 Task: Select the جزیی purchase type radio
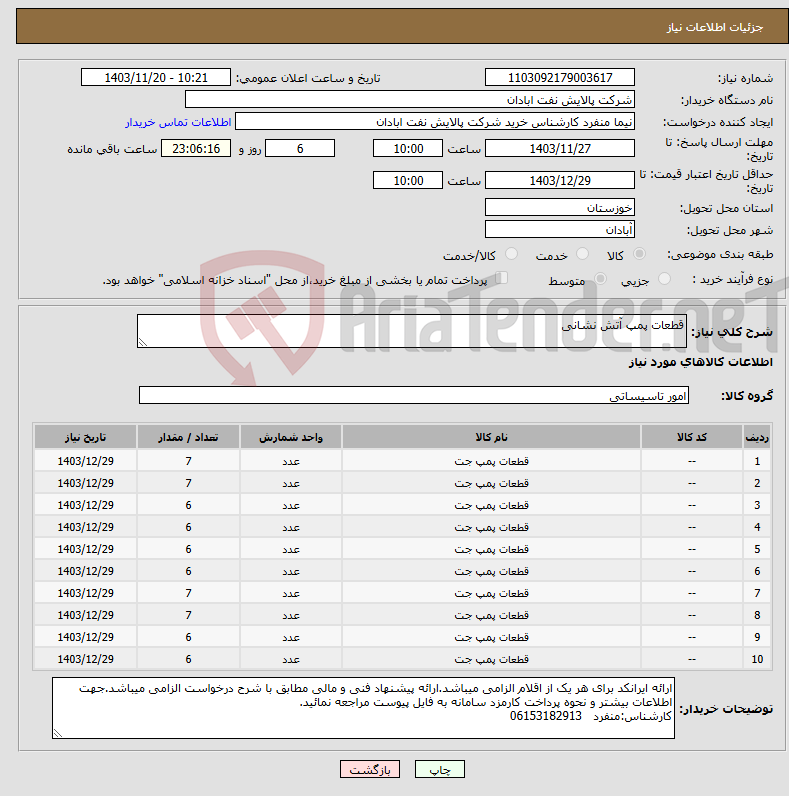[664, 278]
